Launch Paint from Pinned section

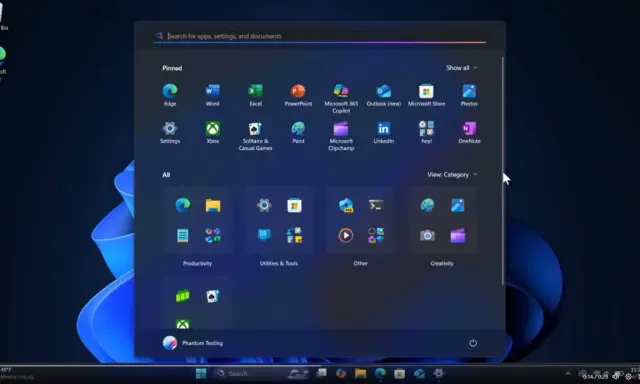pos(298,132)
